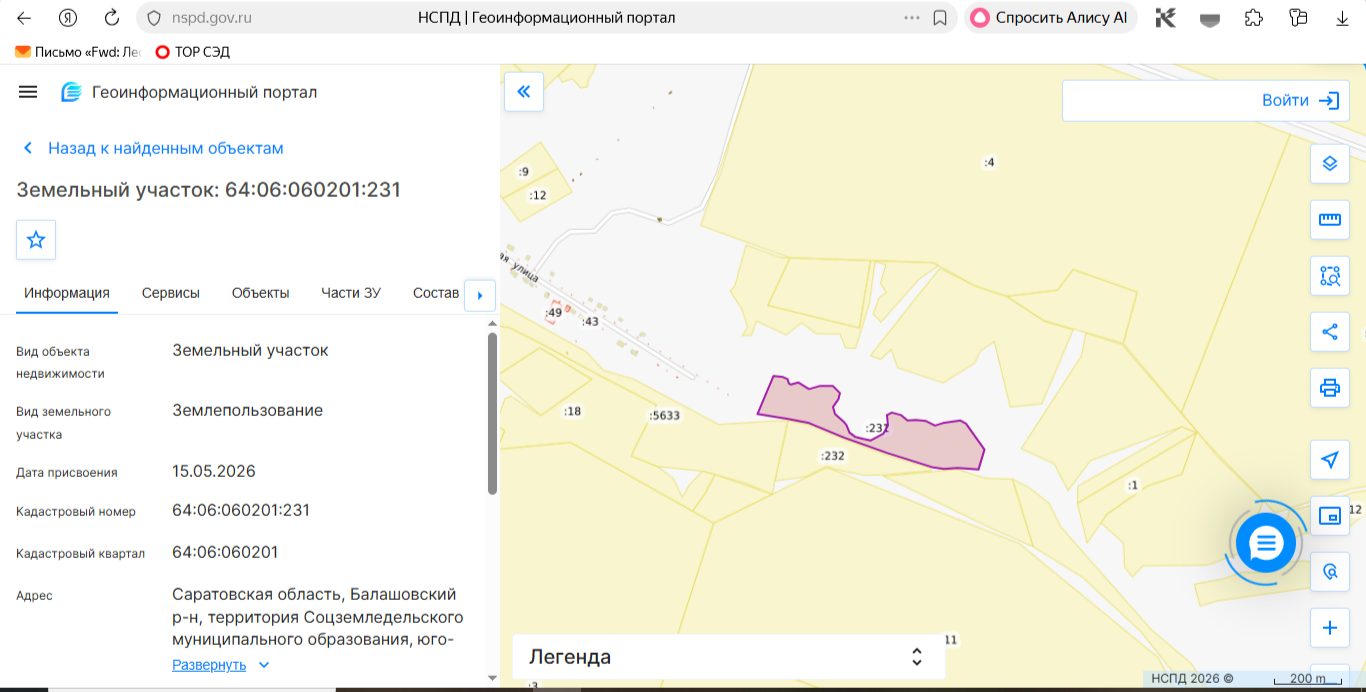Activate the area selection search tool

click(x=1330, y=276)
